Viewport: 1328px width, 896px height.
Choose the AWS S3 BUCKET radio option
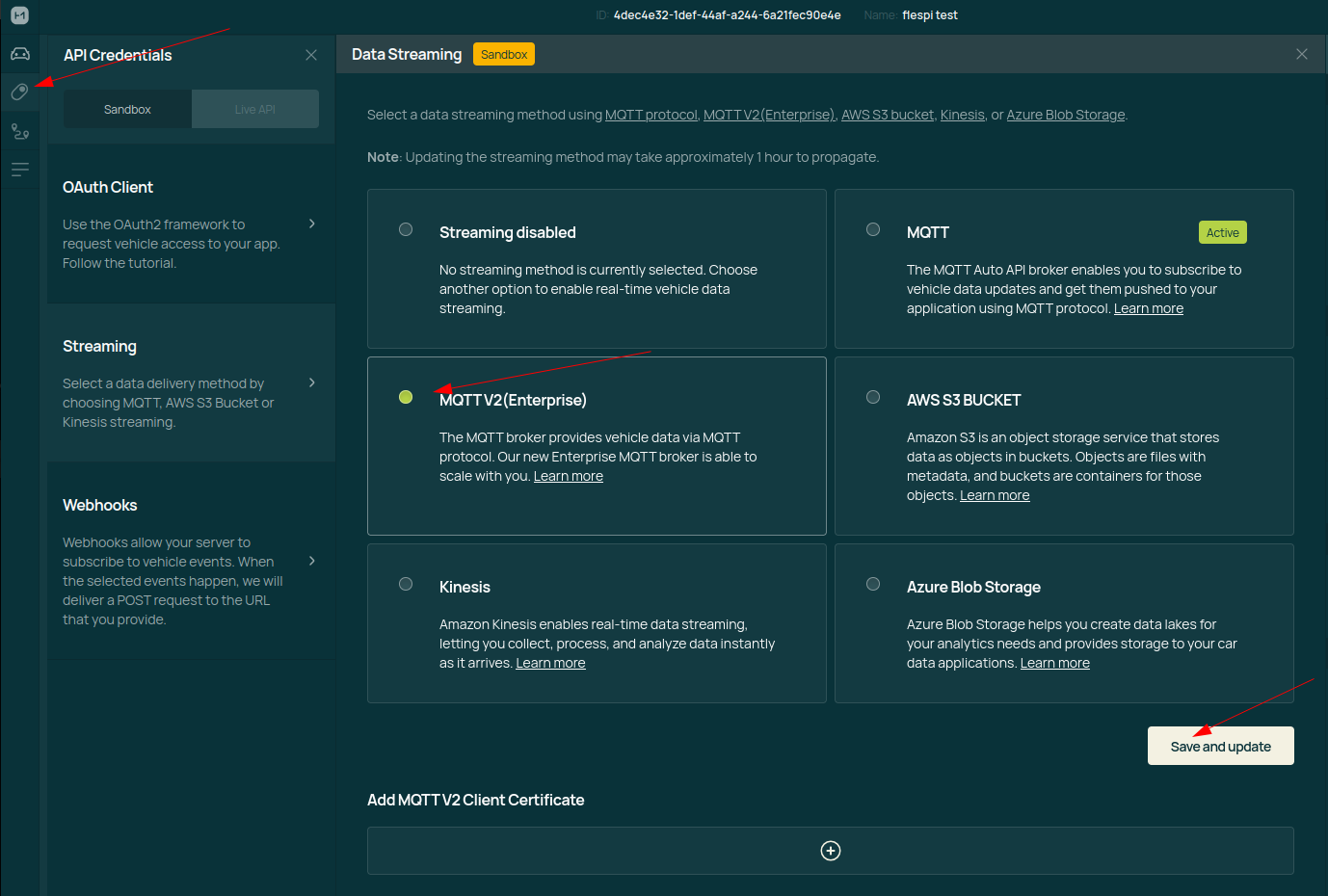pyautogui.click(x=873, y=397)
